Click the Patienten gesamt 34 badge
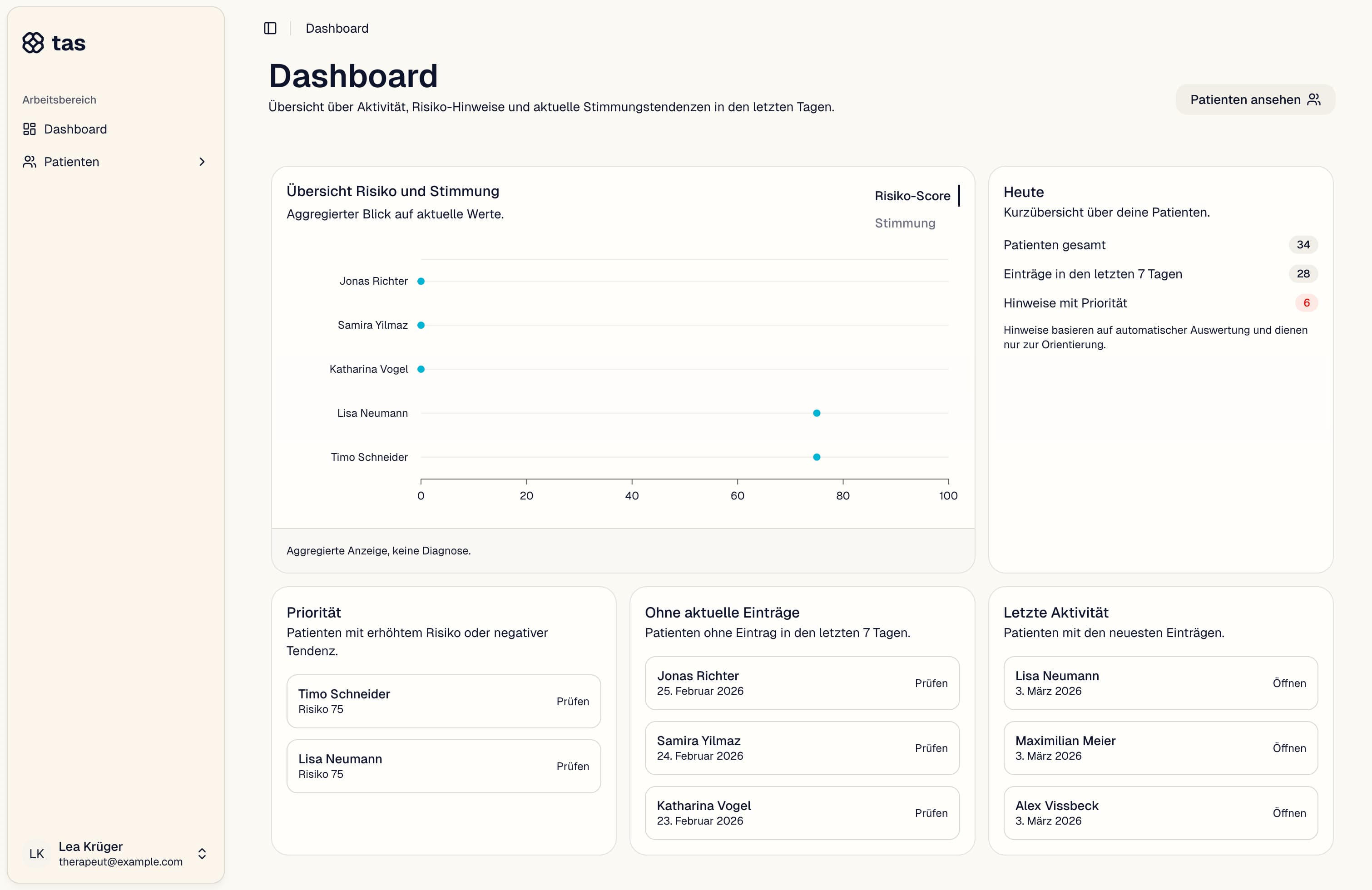 click(x=1303, y=245)
